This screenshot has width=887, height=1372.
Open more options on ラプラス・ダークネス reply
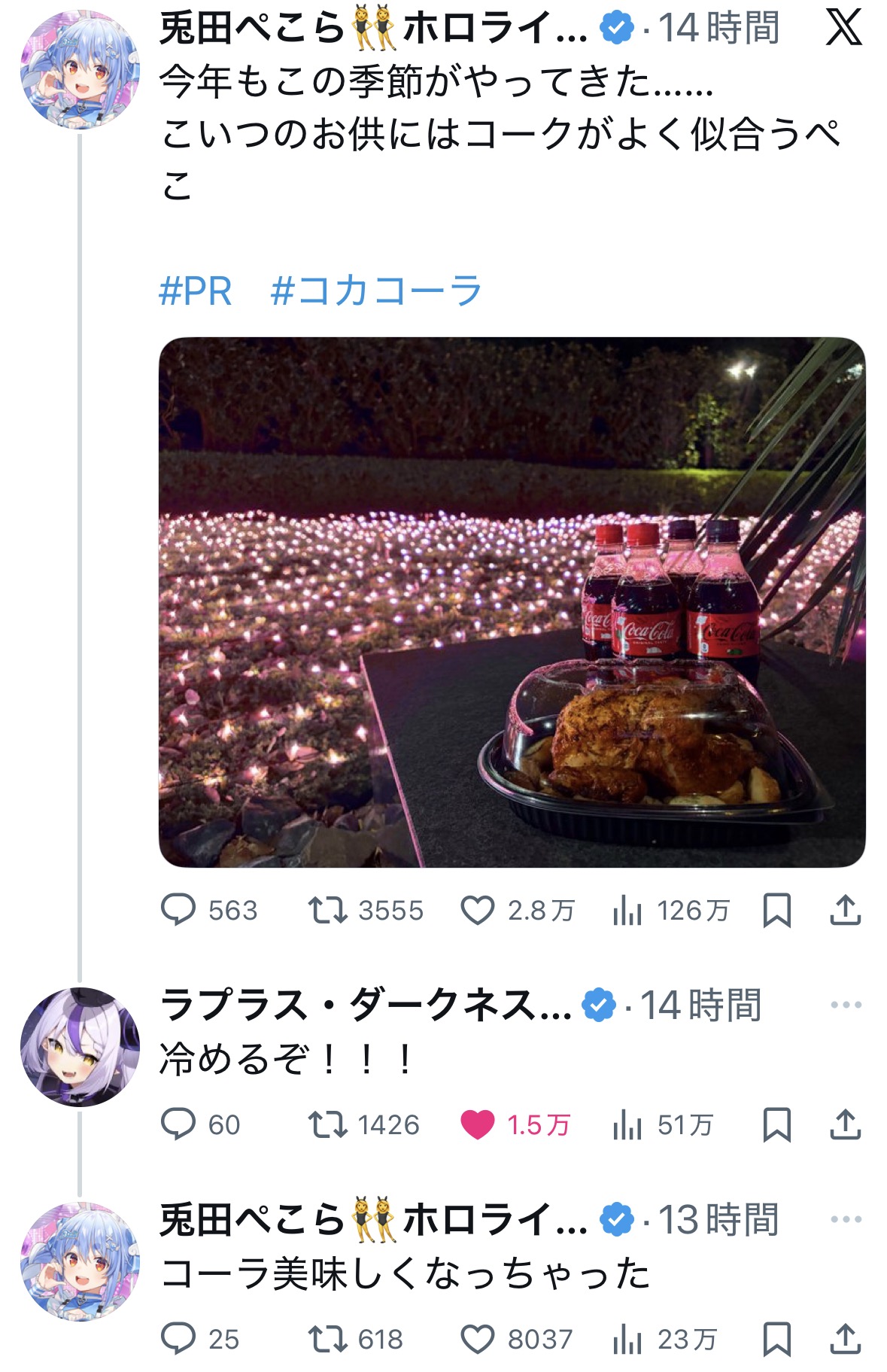point(846,1005)
